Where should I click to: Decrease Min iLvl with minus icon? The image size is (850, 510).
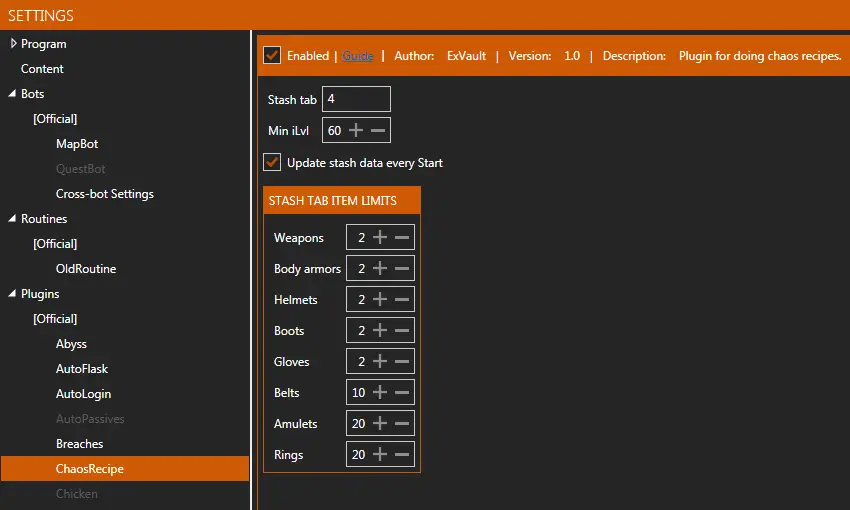[378, 131]
